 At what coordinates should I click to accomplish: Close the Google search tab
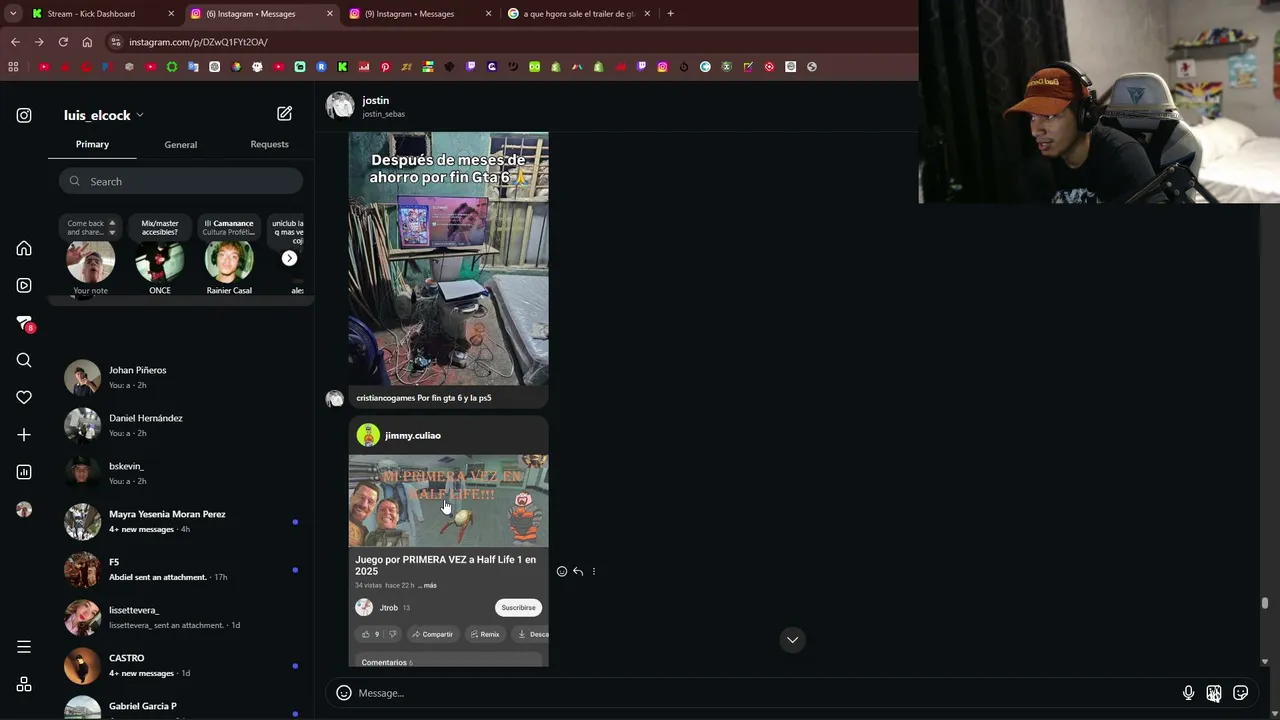pos(647,14)
